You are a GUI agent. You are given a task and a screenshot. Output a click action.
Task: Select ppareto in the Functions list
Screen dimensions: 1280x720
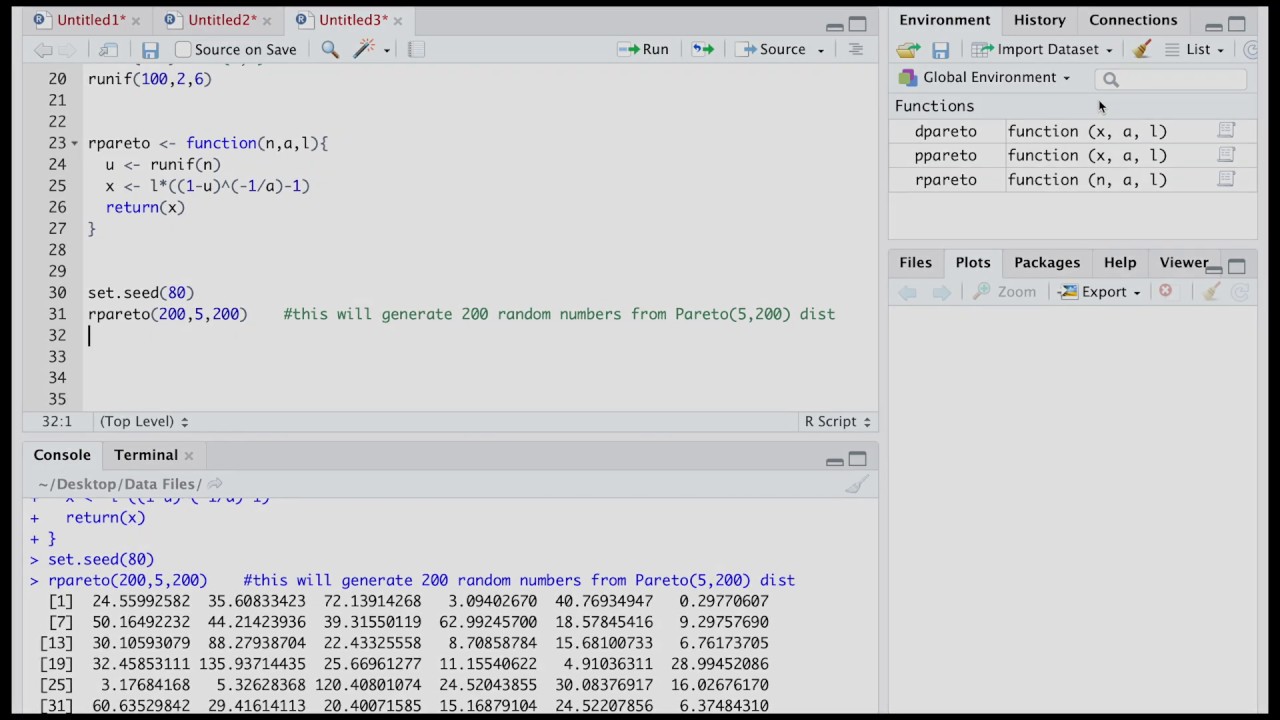point(945,156)
